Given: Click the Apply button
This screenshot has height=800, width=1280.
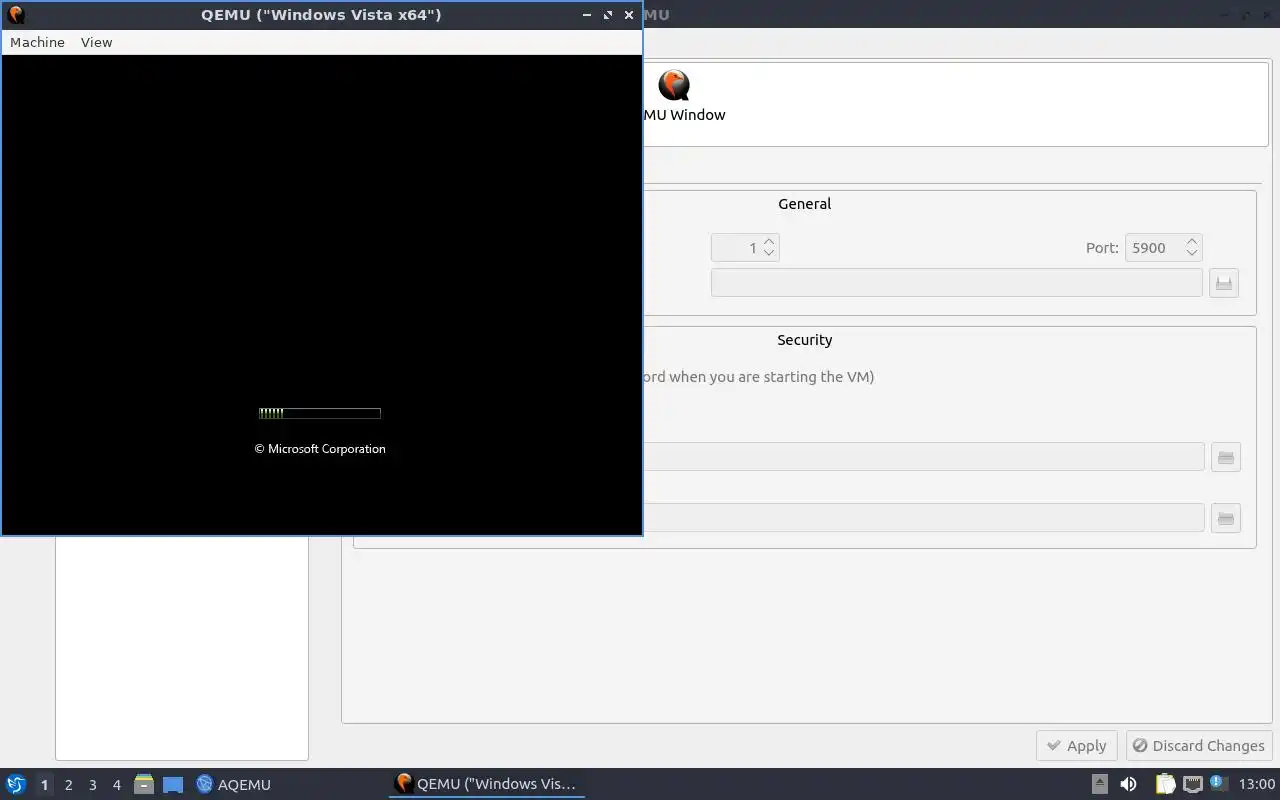Looking at the screenshot, I should point(1077,746).
